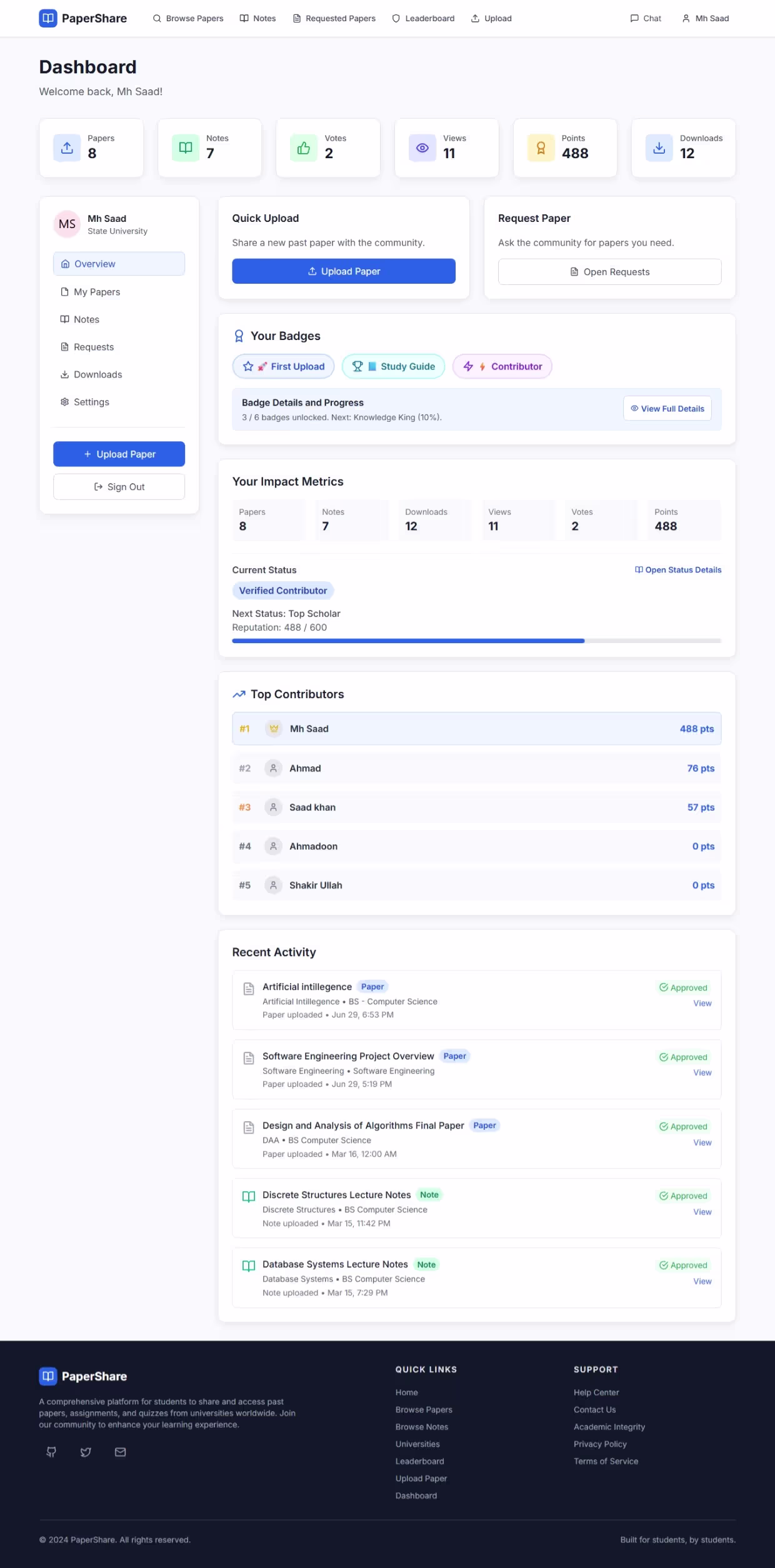Click Upload Paper in Quick Upload card
Screen dimensions: 775x1568
[344, 271]
